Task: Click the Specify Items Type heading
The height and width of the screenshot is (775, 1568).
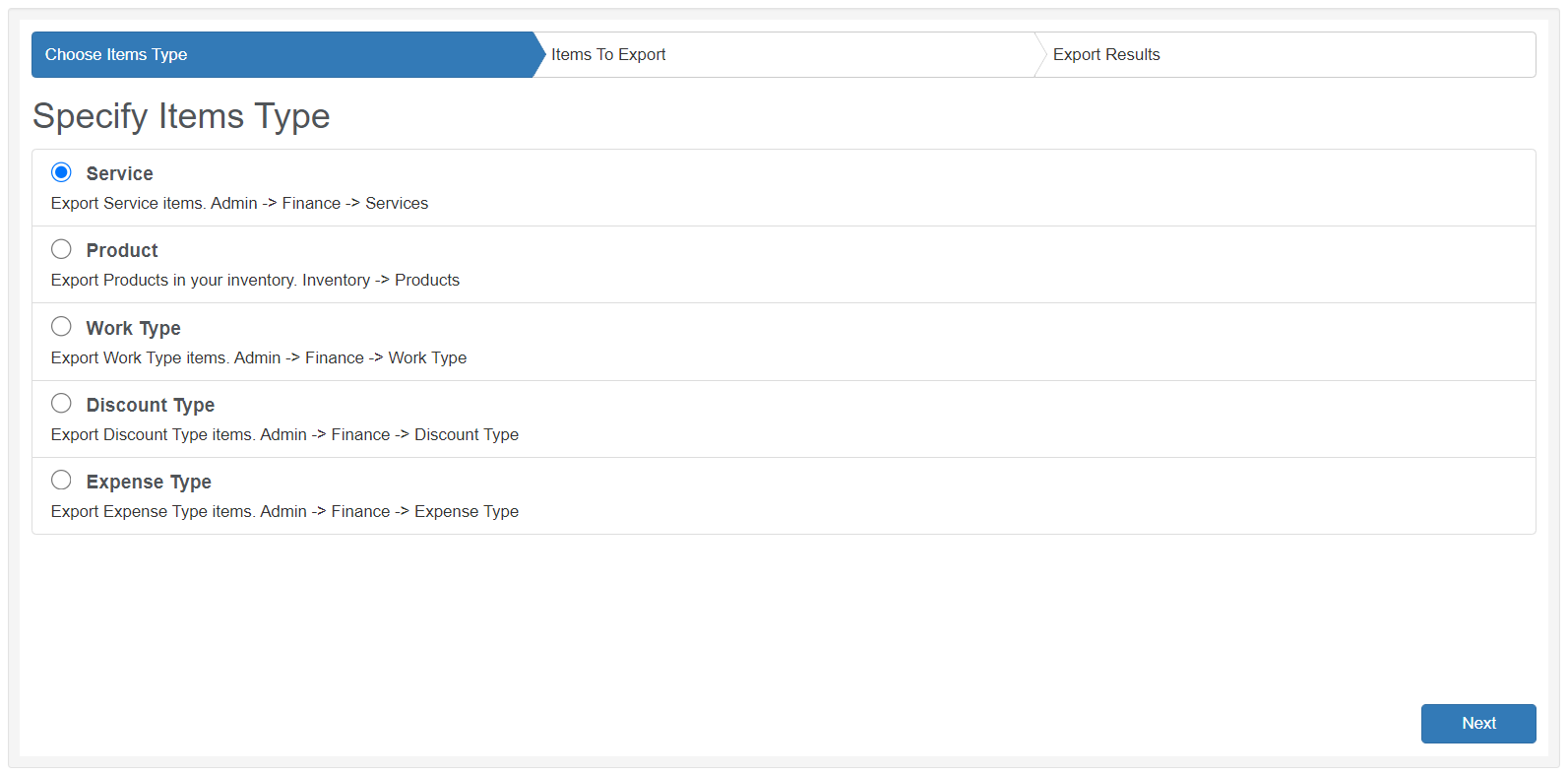Action: 181,116
